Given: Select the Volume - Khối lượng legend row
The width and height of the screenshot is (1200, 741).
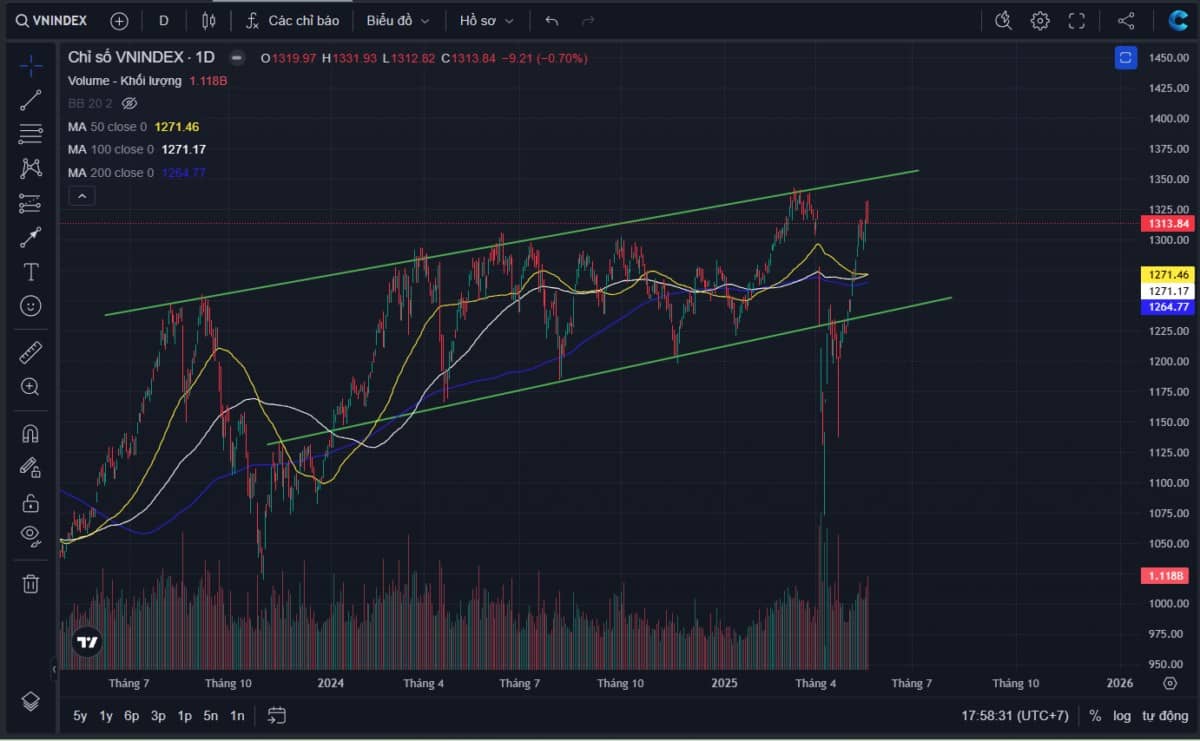Looking at the screenshot, I should click(x=125, y=80).
